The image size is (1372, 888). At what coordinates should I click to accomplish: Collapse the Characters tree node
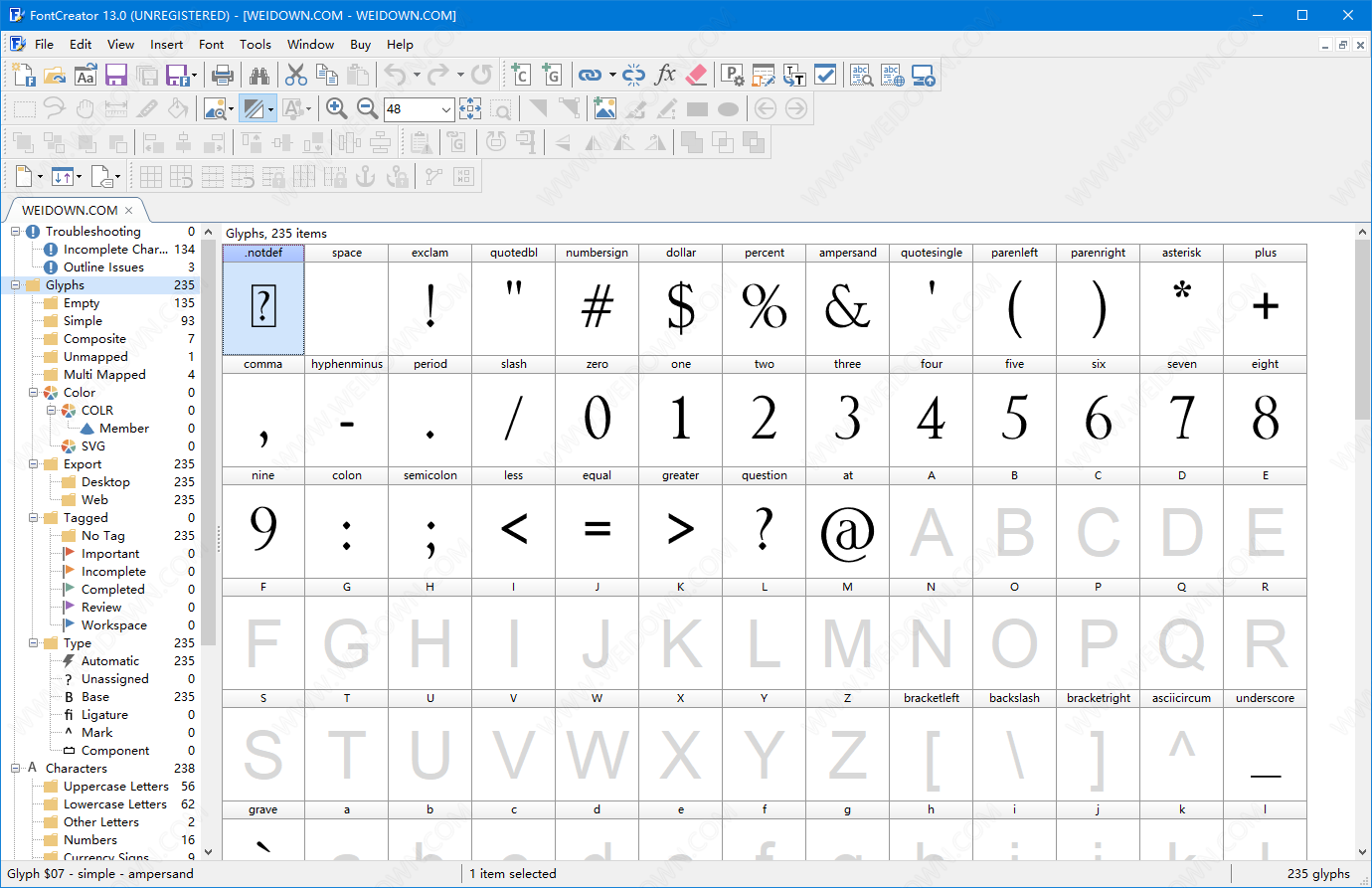coord(16,769)
